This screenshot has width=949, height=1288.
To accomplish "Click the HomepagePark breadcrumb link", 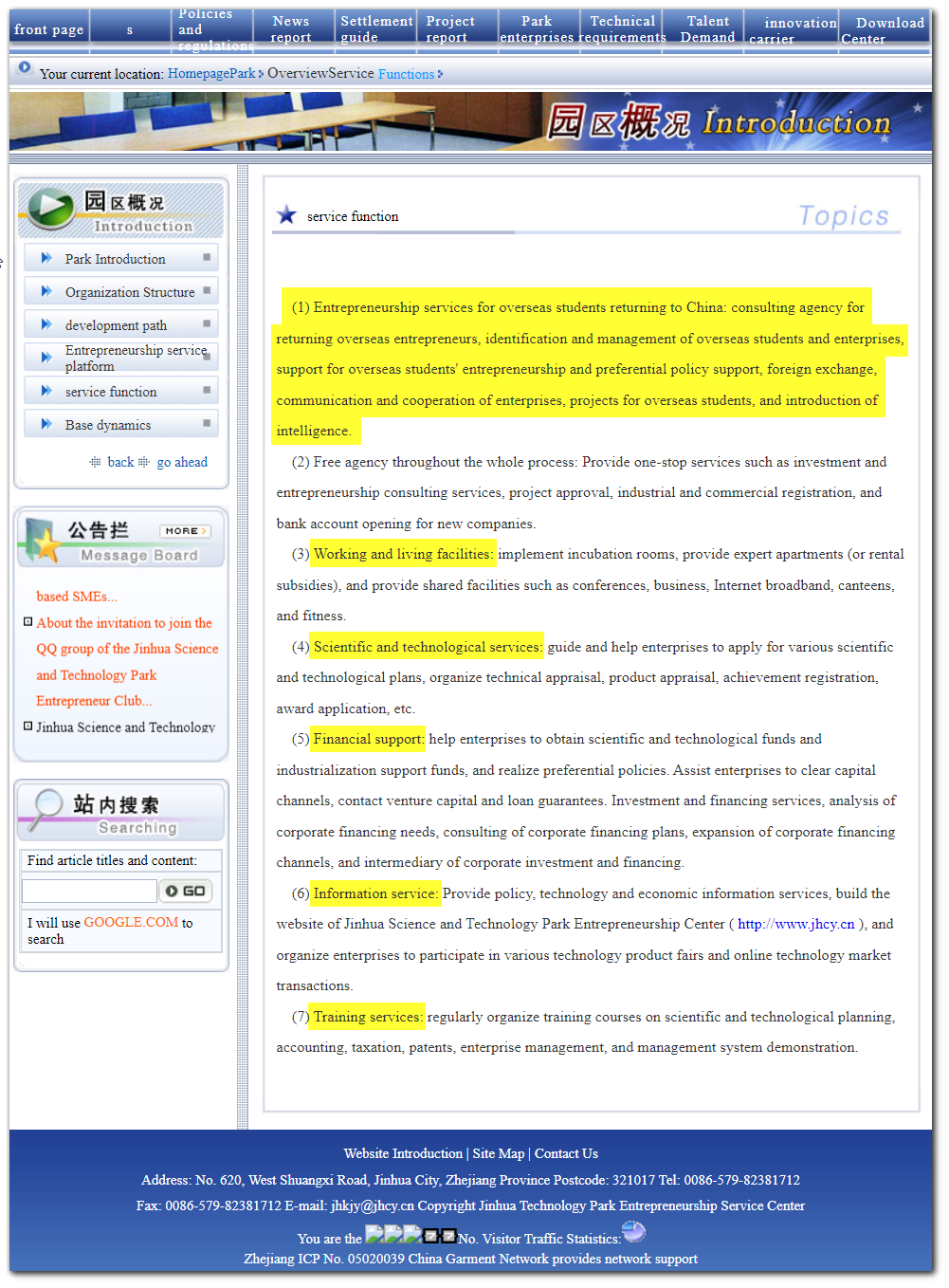I will pos(211,73).
